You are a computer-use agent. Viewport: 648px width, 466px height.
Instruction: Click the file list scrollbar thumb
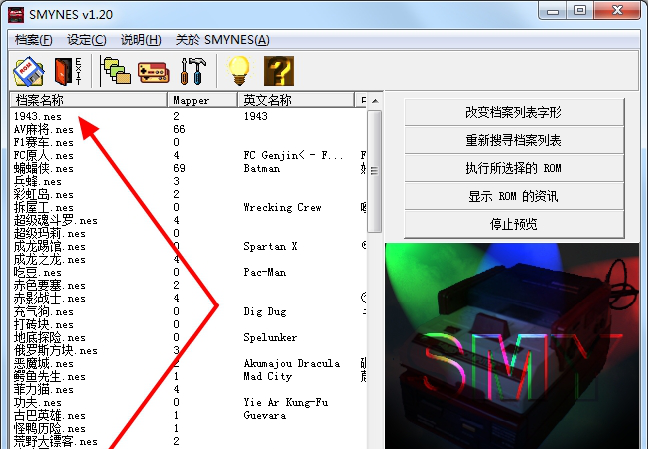click(375, 171)
